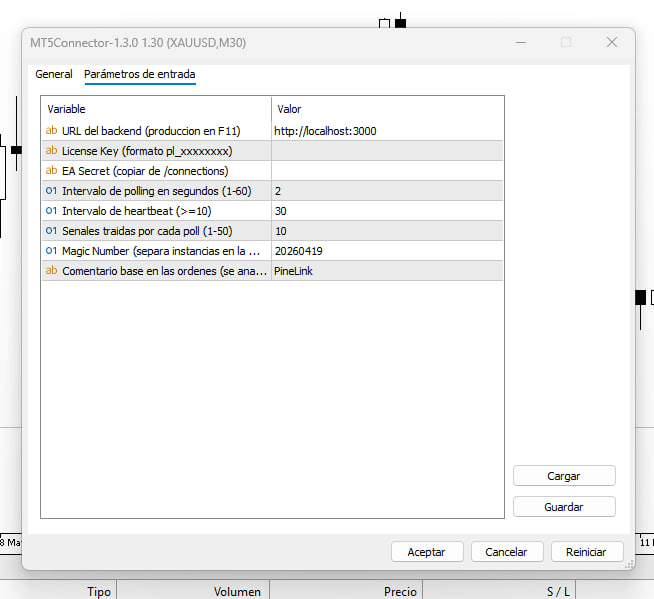Edit the PineLink order comment value
The width and height of the screenshot is (654, 599).
pyautogui.click(x=387, y=271)
